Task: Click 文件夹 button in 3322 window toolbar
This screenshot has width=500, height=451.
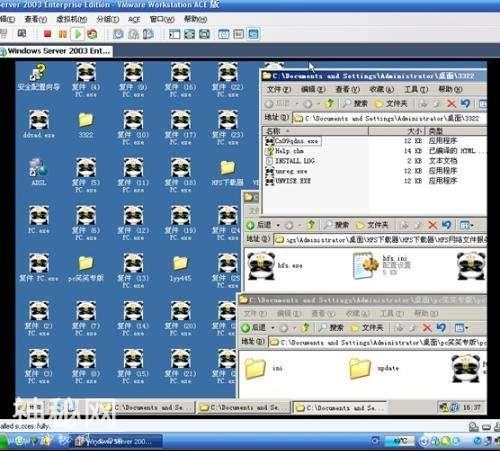Action: 391,104
